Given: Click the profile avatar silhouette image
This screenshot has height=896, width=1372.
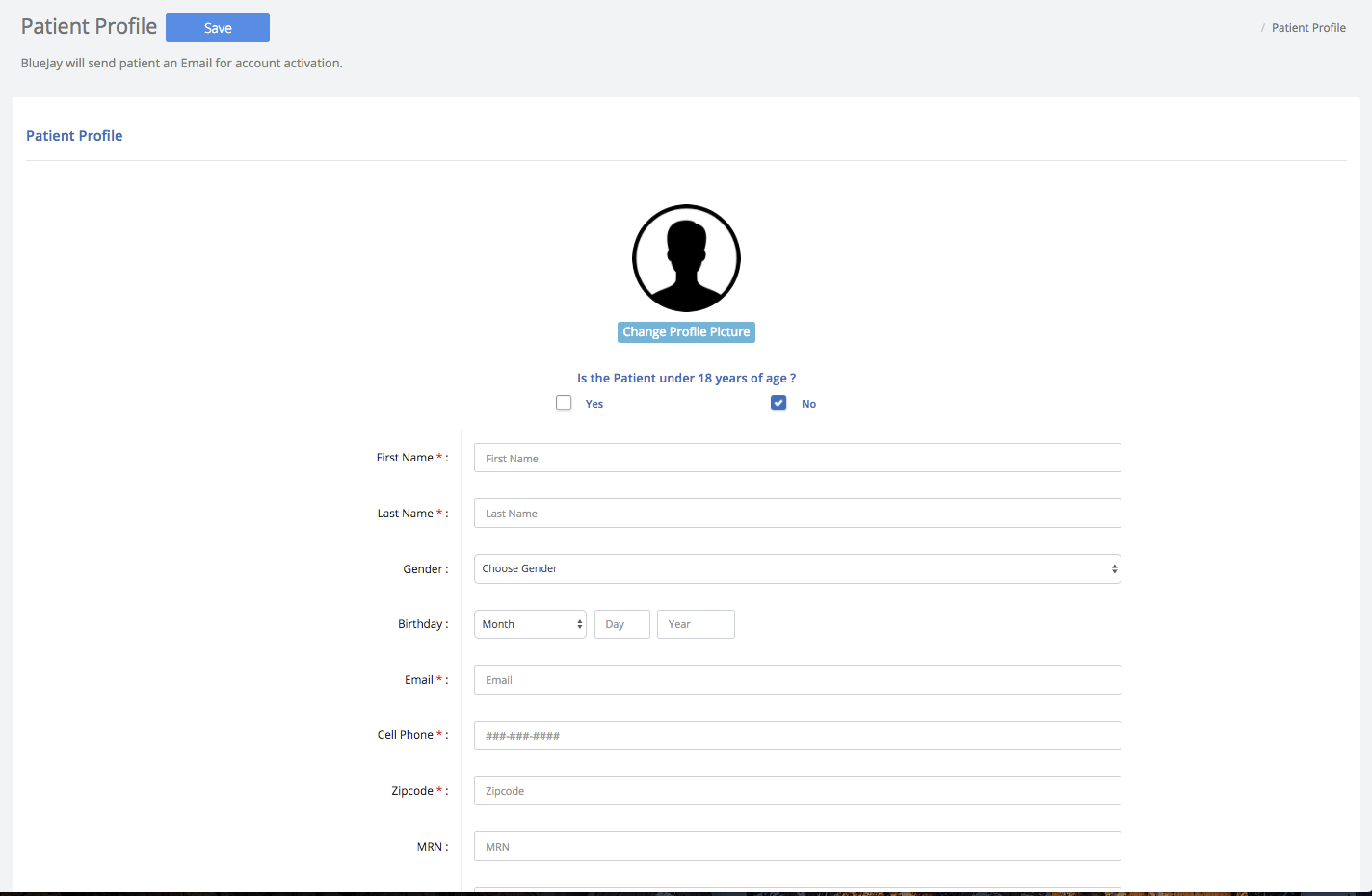Looking at the screenshot, I should pyautogui.click(x=686, y=258).
